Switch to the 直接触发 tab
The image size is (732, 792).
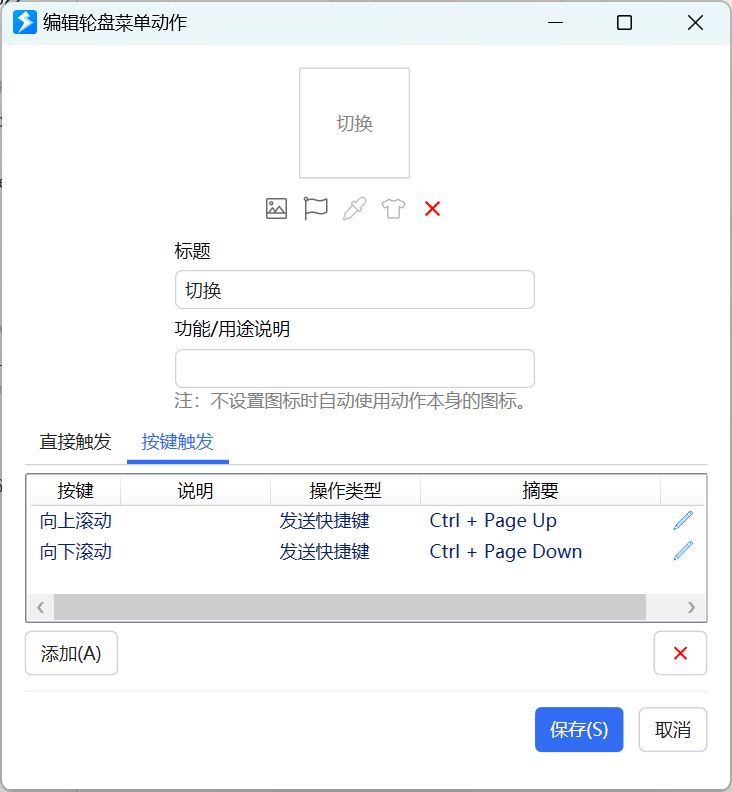(75, 442)
